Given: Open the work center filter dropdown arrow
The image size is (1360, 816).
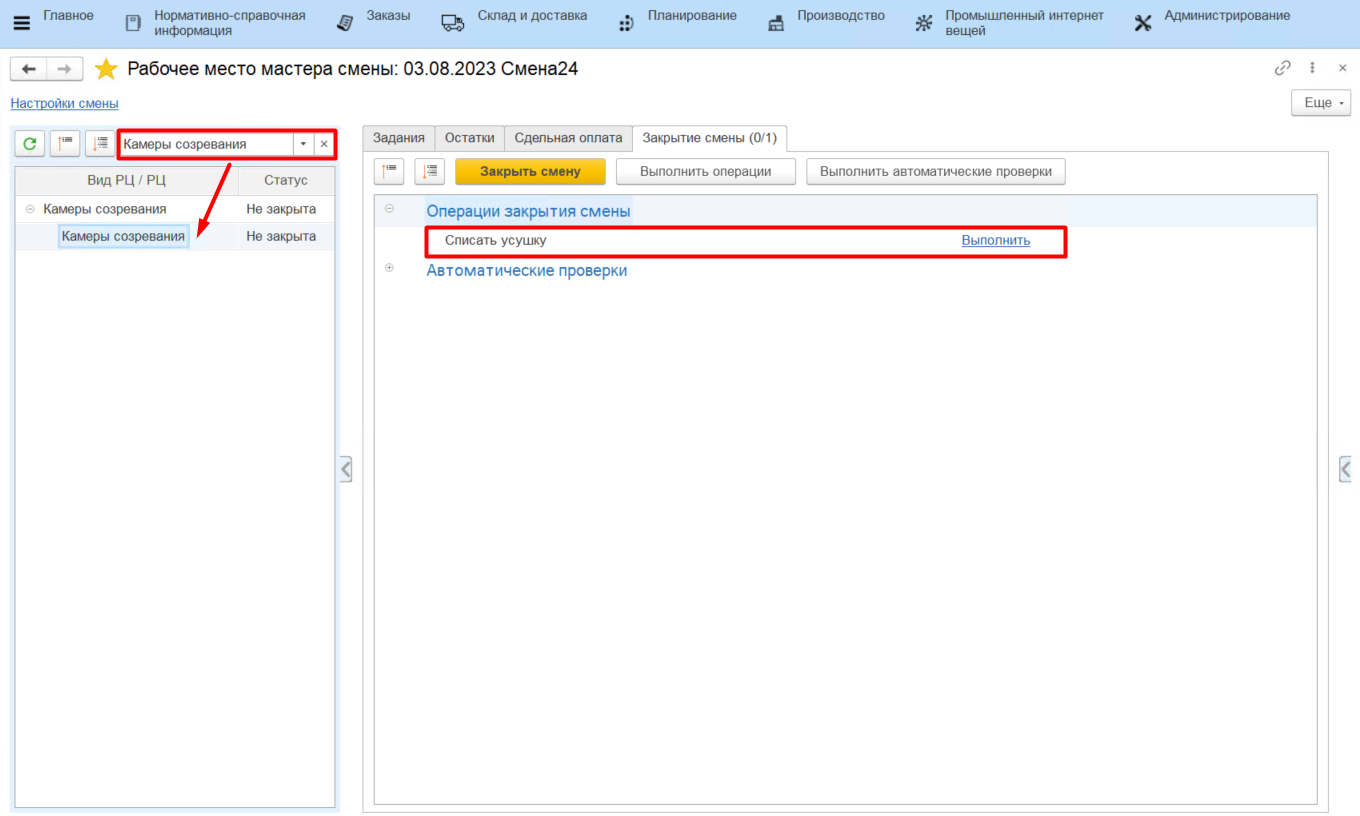Looking at the screenshot, I should [303, 144].
